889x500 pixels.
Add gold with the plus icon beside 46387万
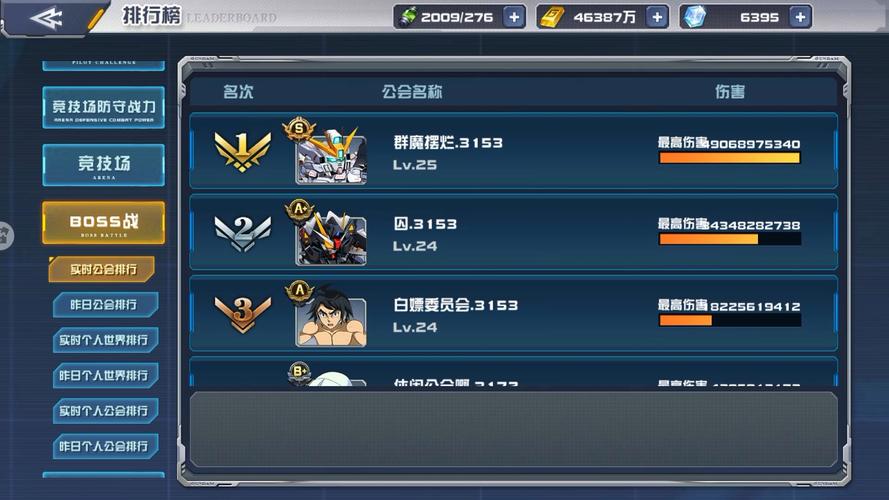[657, 18]
